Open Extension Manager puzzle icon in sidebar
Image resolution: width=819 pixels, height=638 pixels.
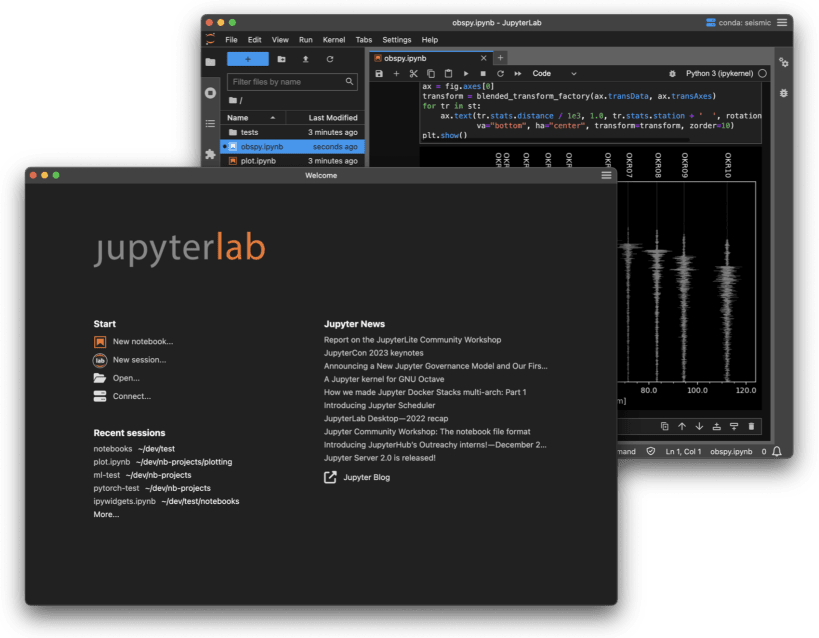pyautogui.click(x=210, y=154)
